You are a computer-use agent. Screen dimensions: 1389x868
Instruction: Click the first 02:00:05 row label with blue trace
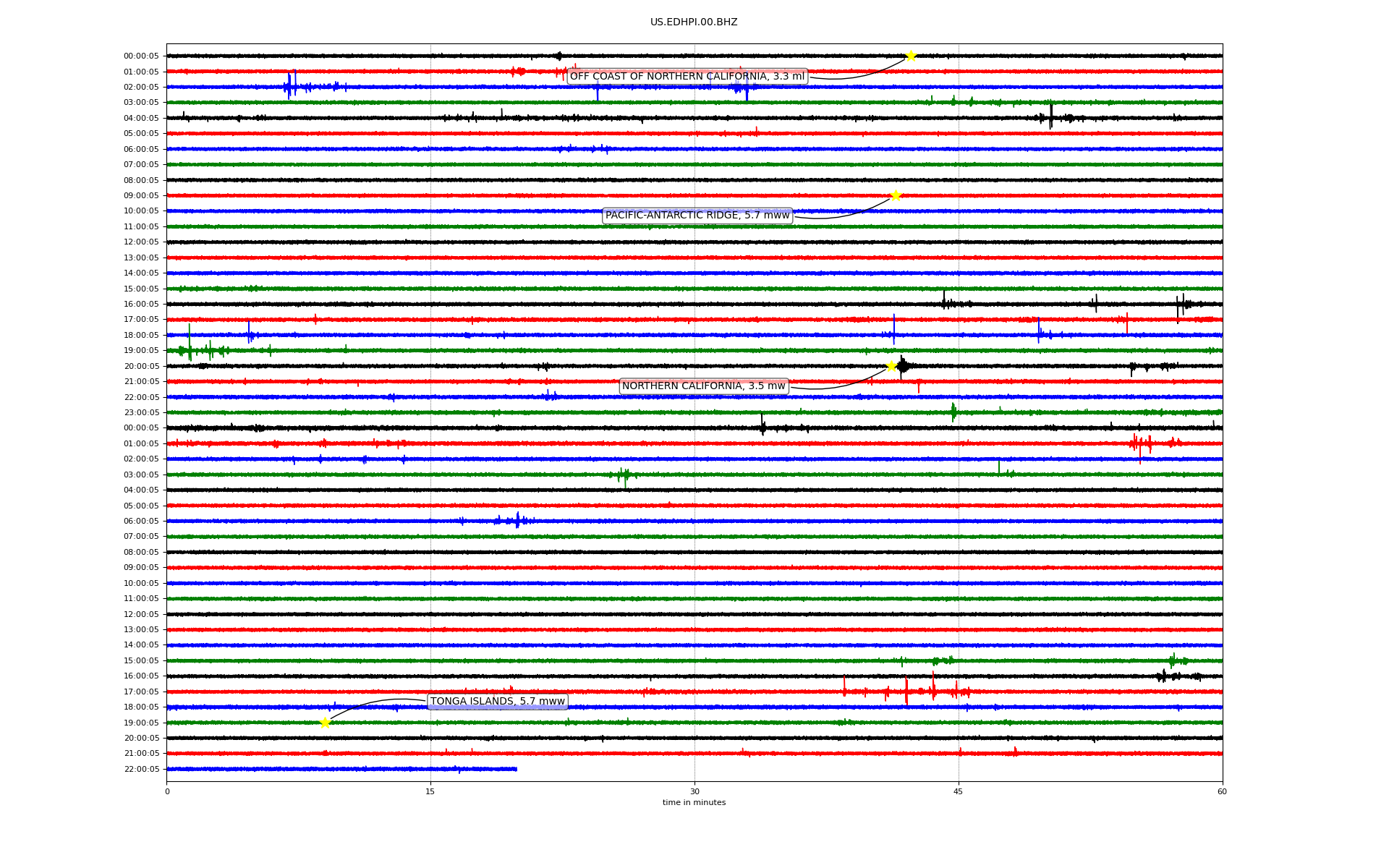coord(141,87)
